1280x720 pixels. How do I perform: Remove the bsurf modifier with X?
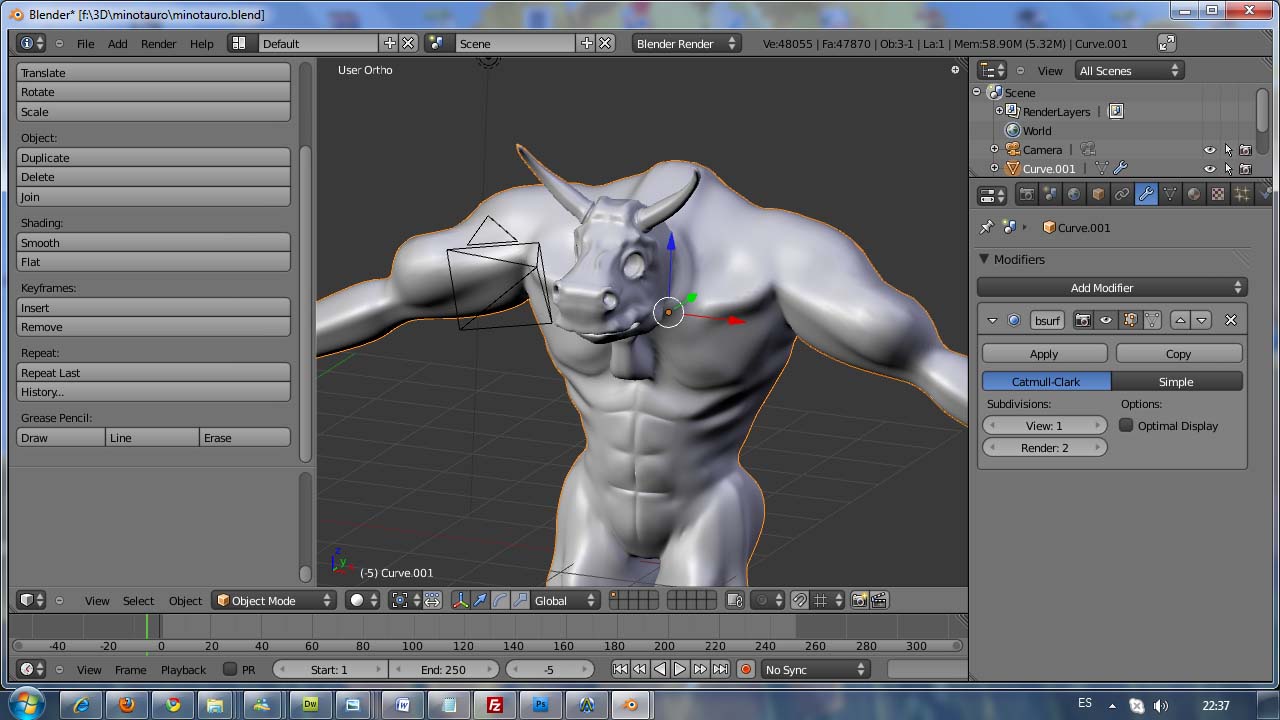click(1231, 320)
